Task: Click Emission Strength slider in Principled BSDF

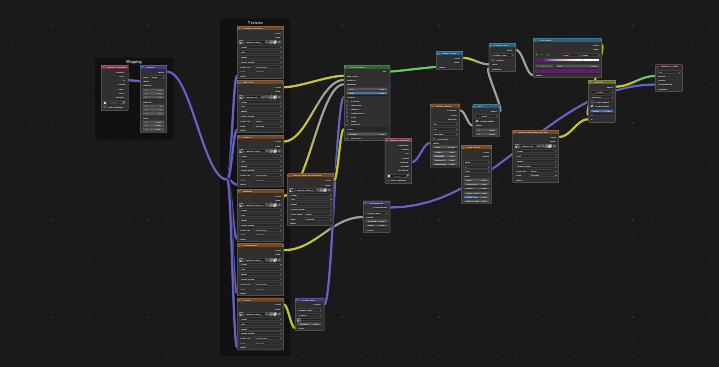Action: (367, 134)
